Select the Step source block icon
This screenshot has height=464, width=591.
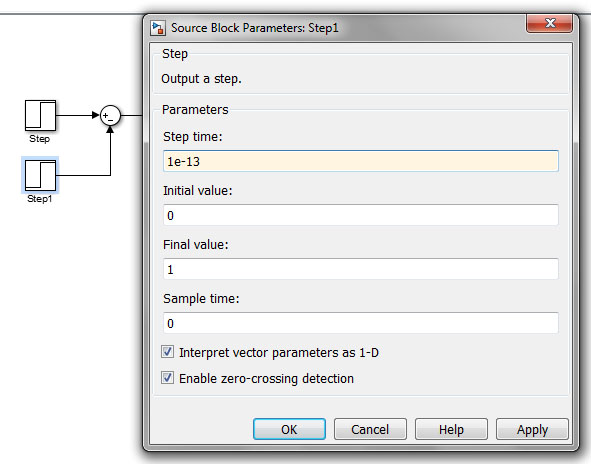pos(40,115)
